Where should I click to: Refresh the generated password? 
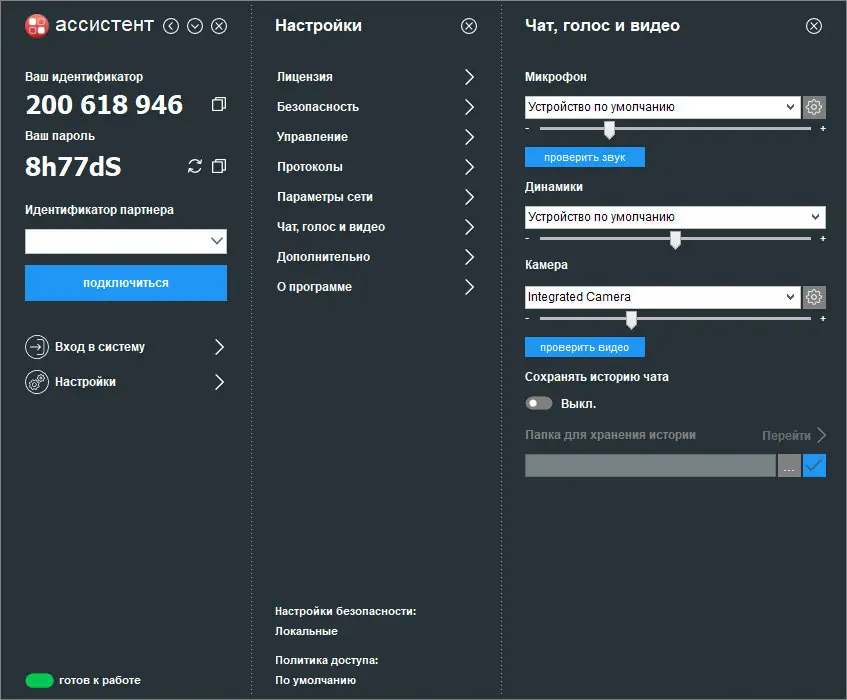(x=195, y=166)
